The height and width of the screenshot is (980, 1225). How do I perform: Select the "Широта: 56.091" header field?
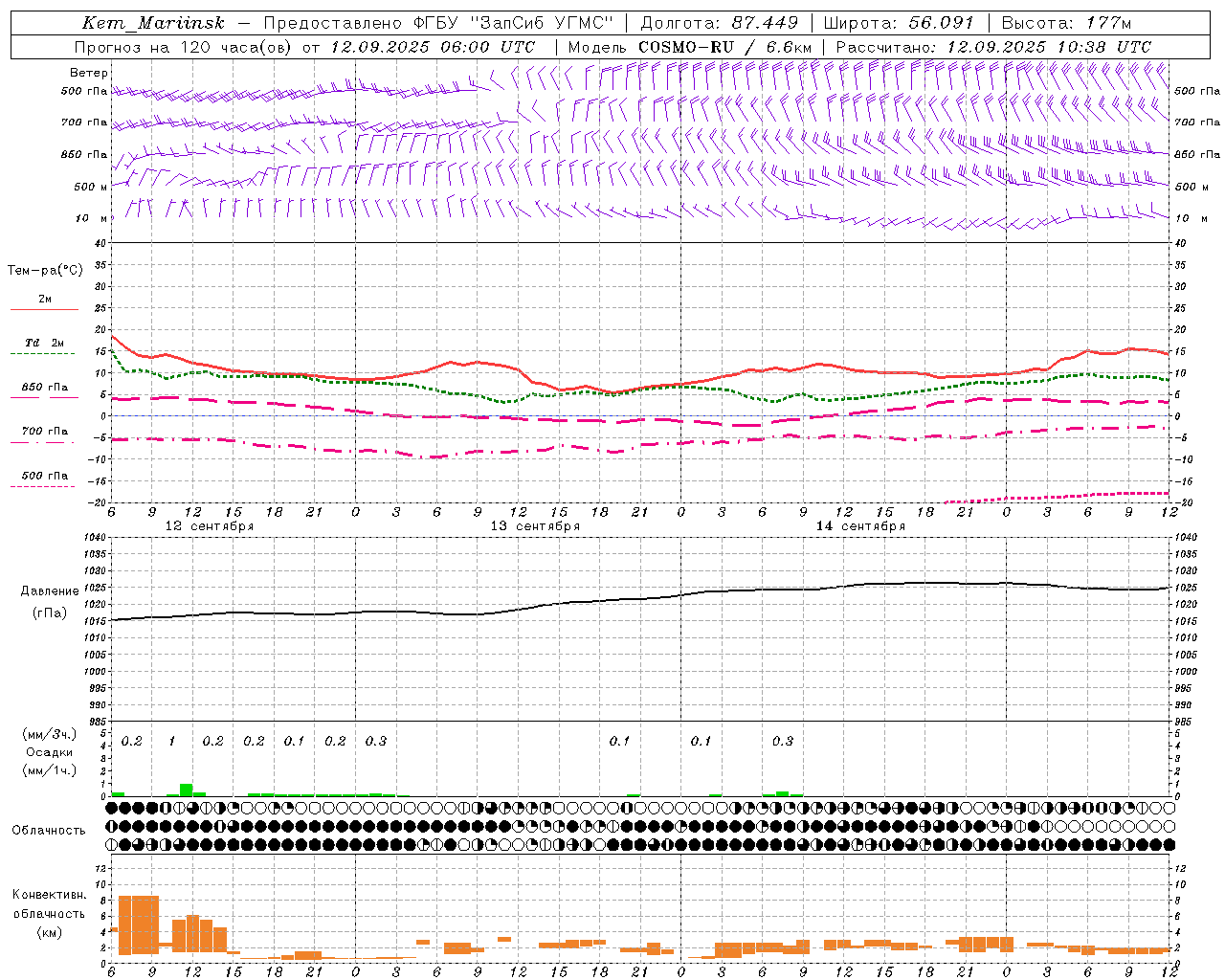coord(899,23)
